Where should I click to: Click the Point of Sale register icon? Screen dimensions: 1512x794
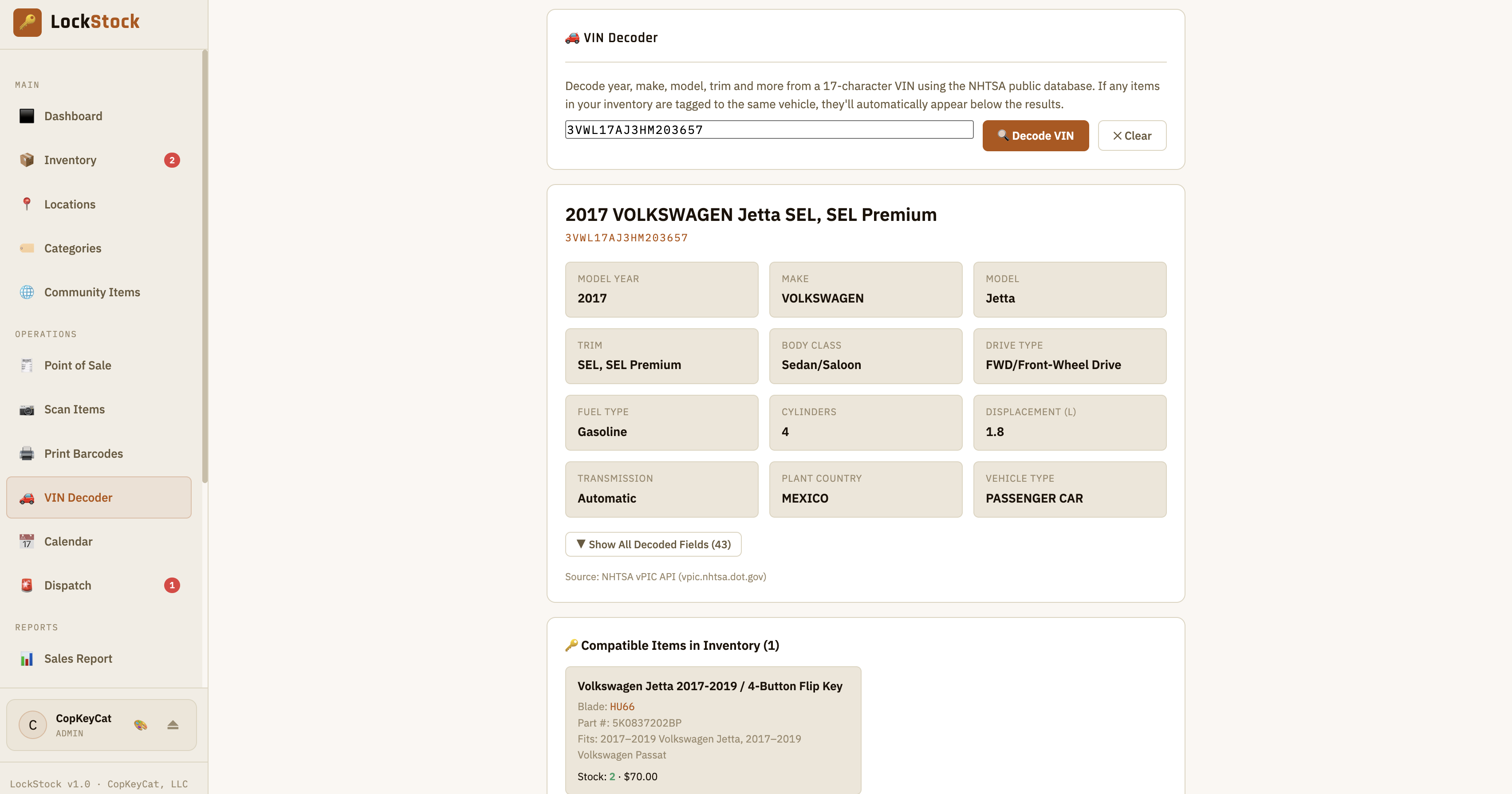click(x=27, y=365)
